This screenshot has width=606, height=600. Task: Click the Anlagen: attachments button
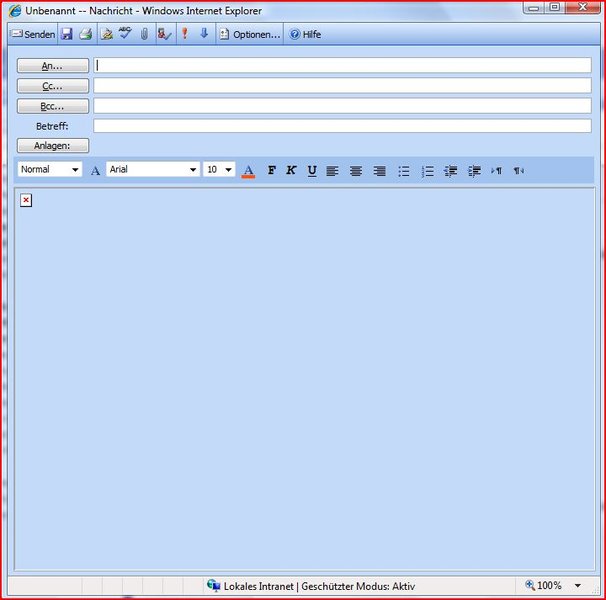(53, 146)
